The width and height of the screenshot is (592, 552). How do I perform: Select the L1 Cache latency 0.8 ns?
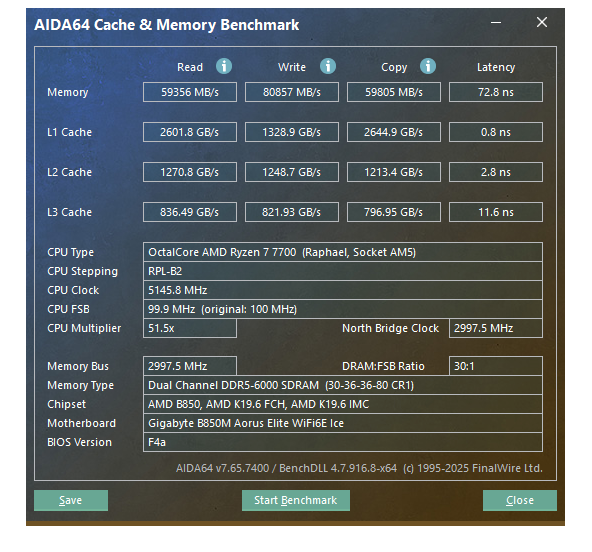click(496, 132)
